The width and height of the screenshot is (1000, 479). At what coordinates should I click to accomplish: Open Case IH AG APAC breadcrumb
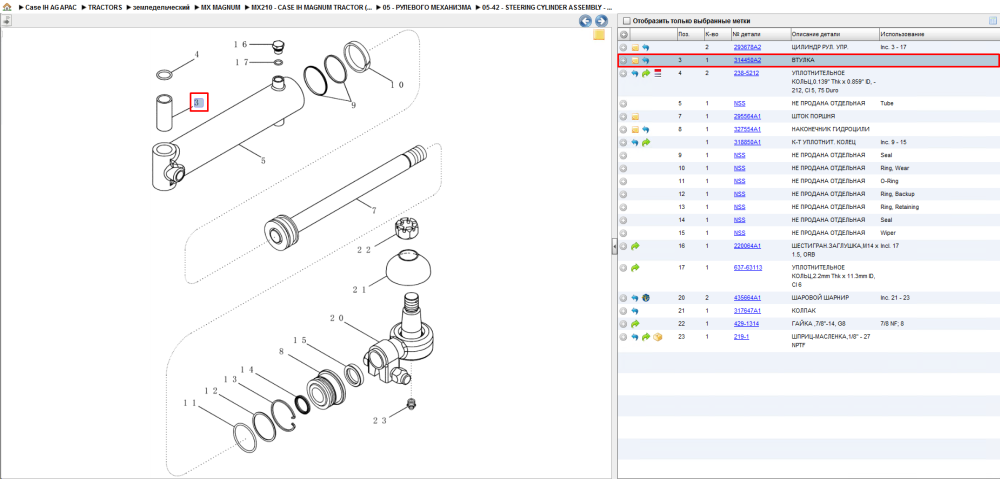pos(50,7)
